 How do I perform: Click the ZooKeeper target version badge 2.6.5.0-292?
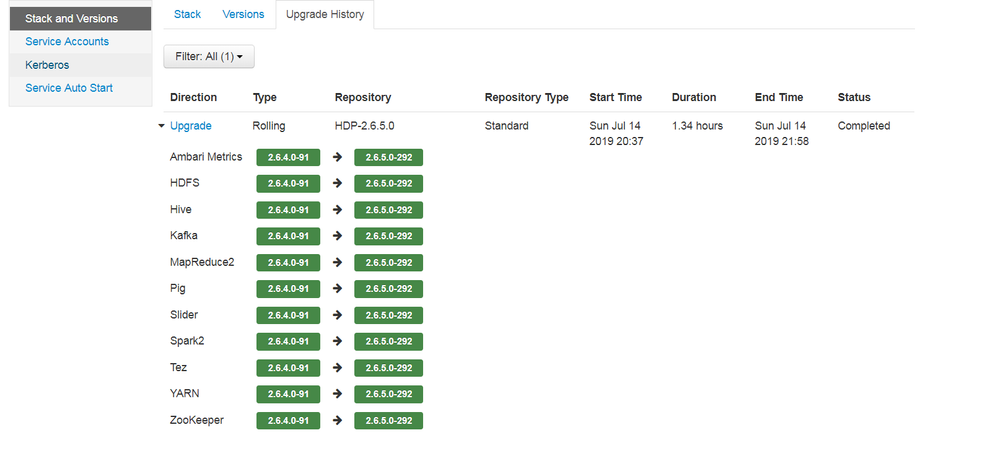coord(388,420)
